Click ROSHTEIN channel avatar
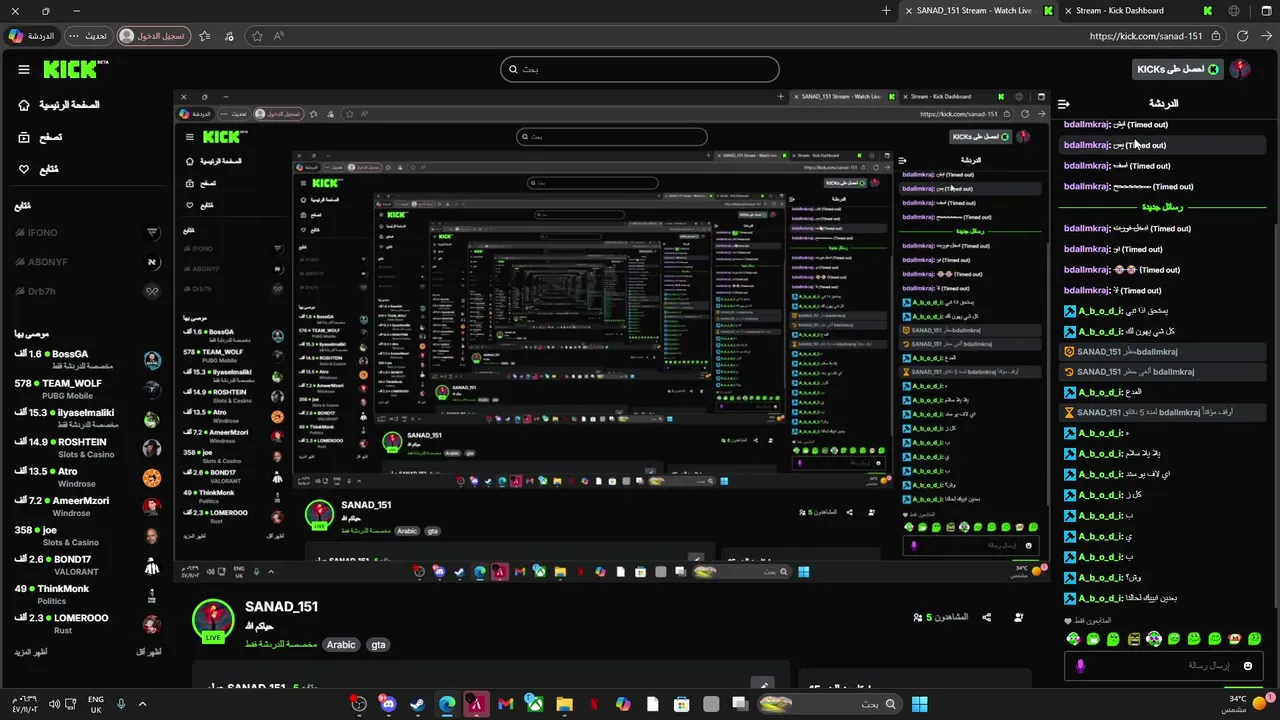The width and height of the screenshot is (1280, 720). 152,448
